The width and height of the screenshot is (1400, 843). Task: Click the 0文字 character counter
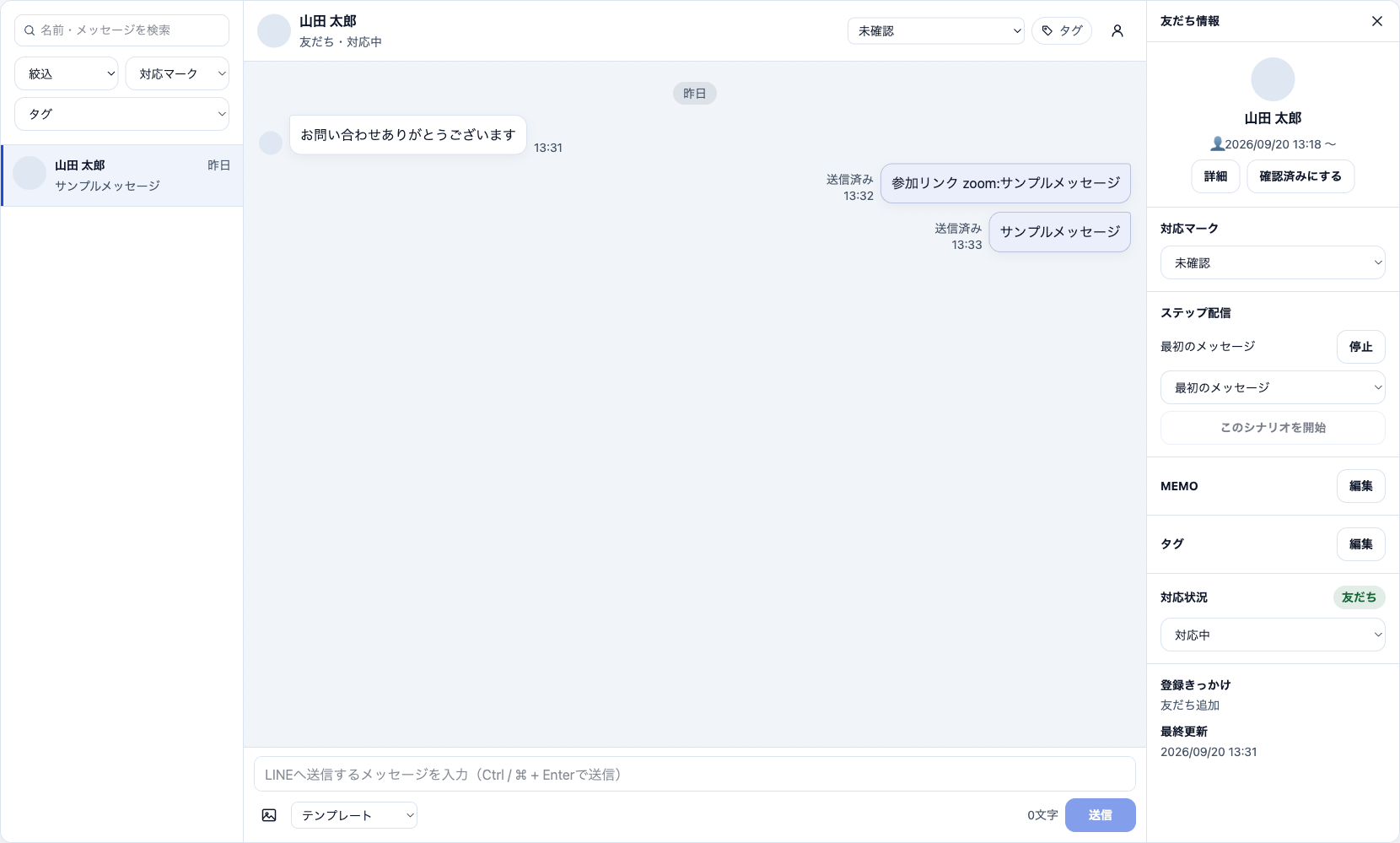coord(1042,815)
